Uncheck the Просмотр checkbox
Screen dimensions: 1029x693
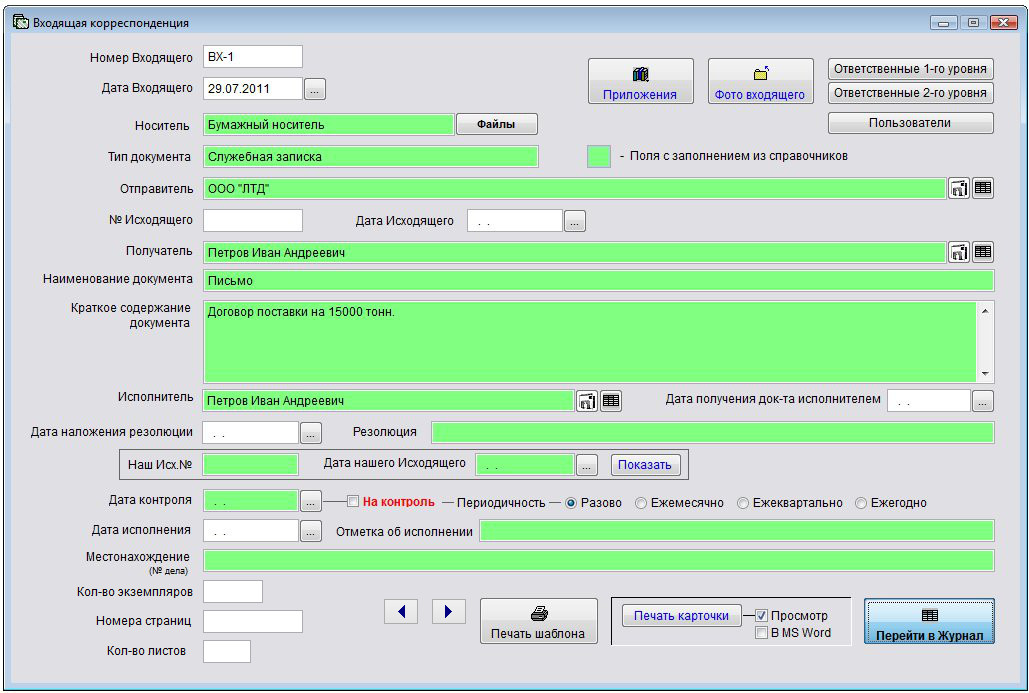point(762,616)
